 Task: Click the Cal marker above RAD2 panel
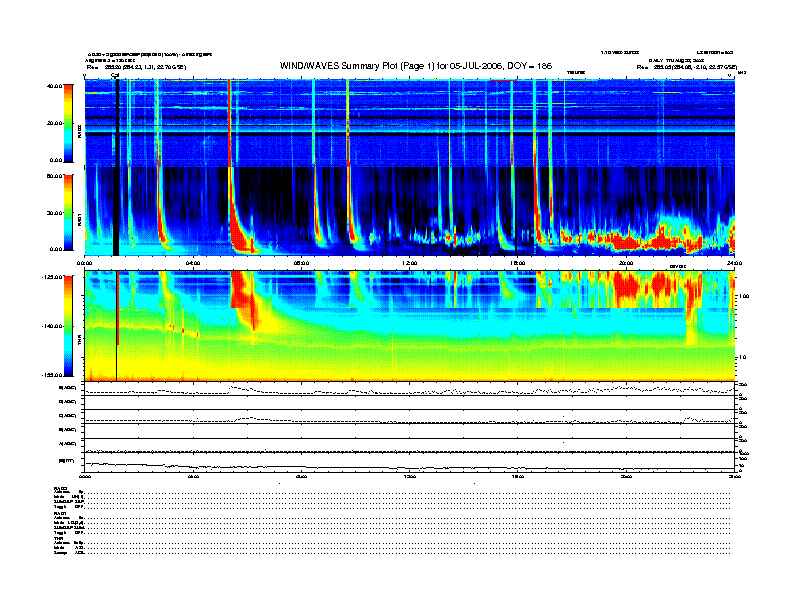click(115, 75)
